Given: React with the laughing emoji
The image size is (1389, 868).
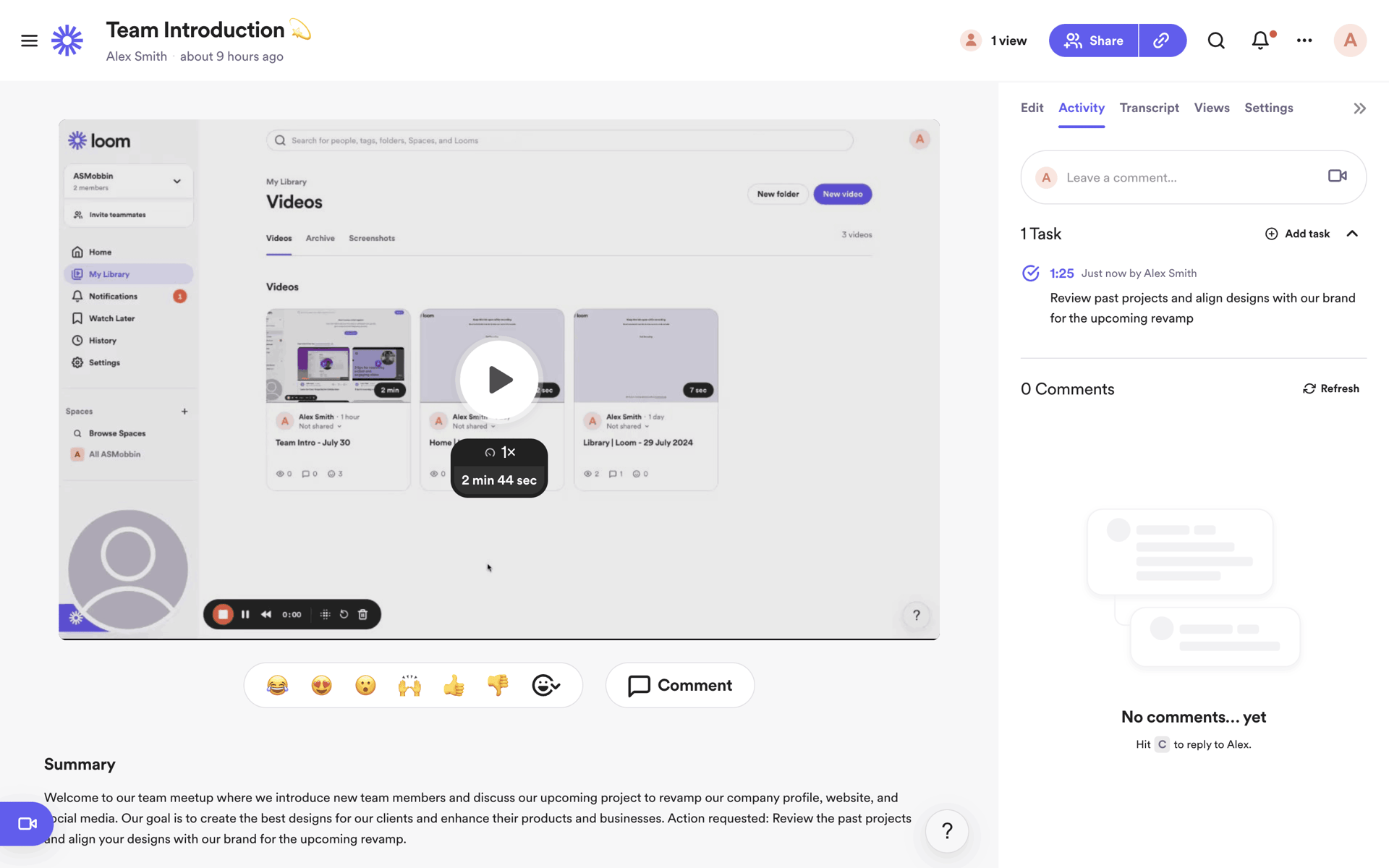Looking at the screenshot, I should pyautogui.click(x=277, y=685).
